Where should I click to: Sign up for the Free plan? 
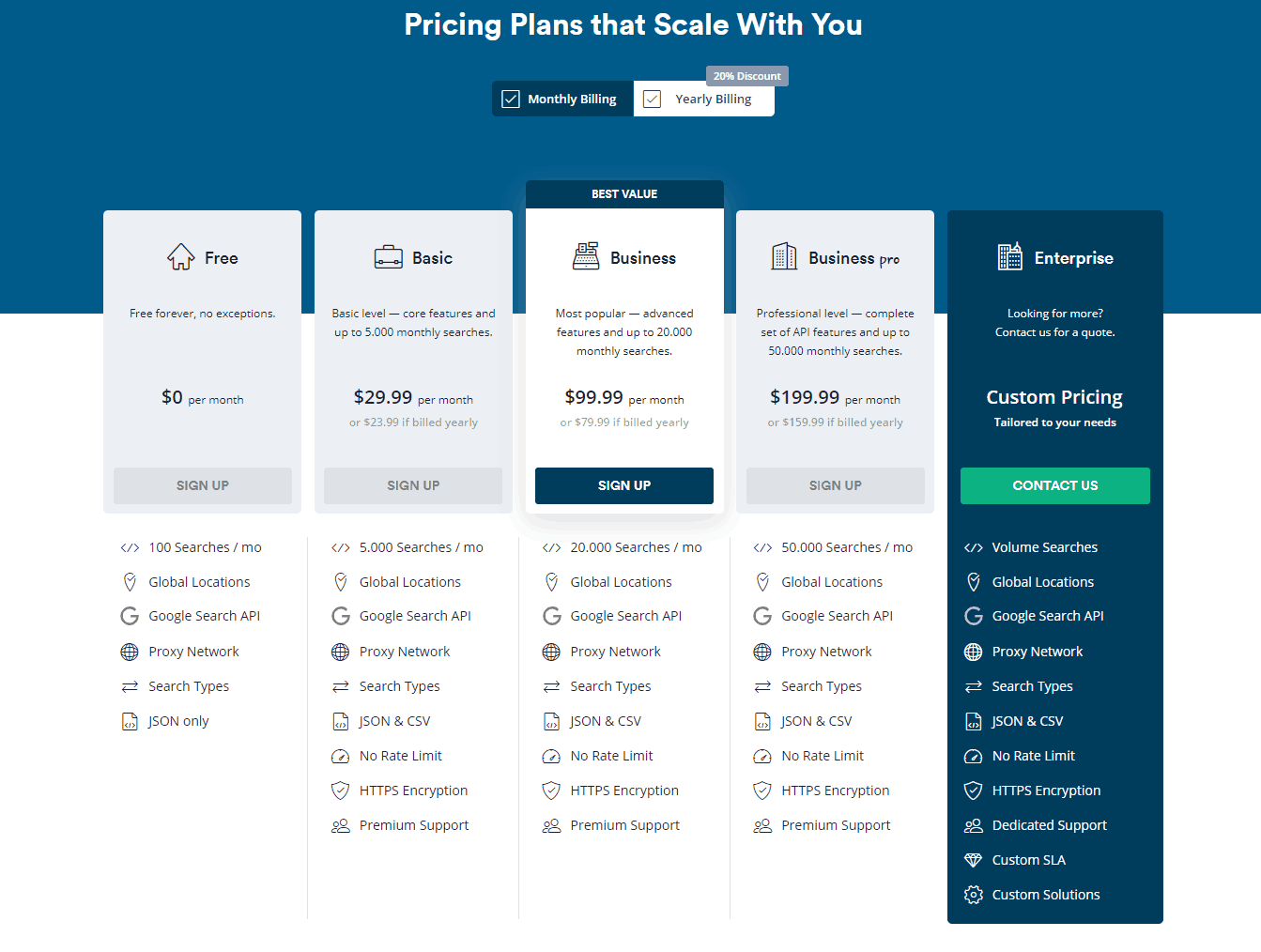[x=203, y=485]
